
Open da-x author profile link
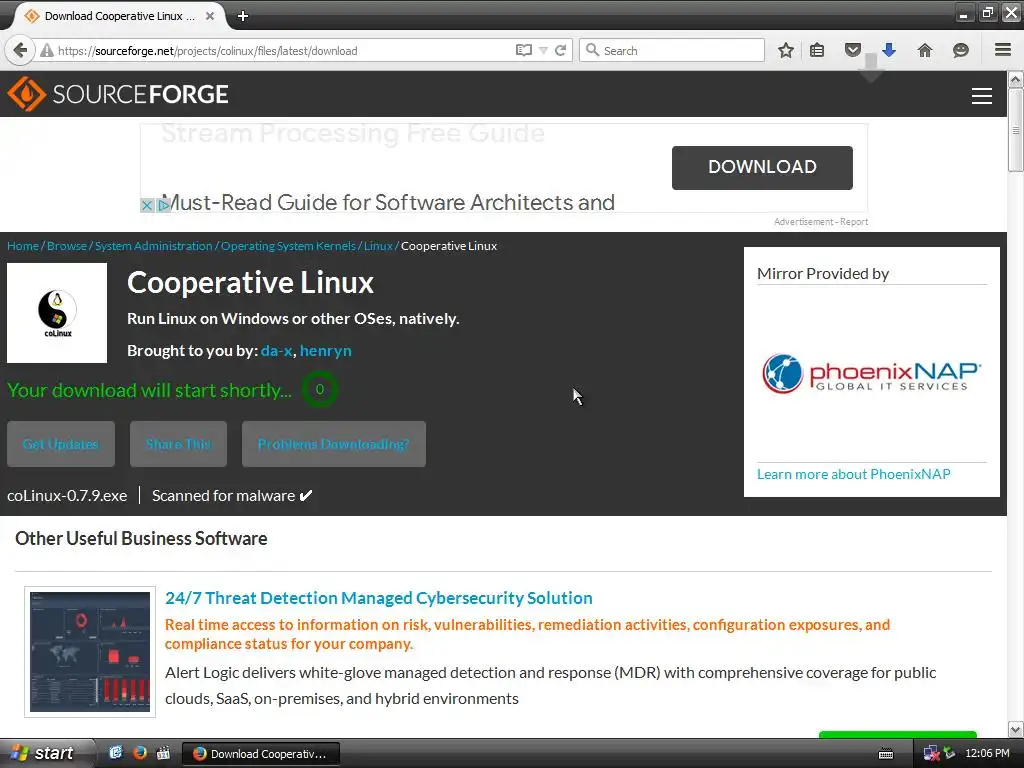[x=276, y=351]
